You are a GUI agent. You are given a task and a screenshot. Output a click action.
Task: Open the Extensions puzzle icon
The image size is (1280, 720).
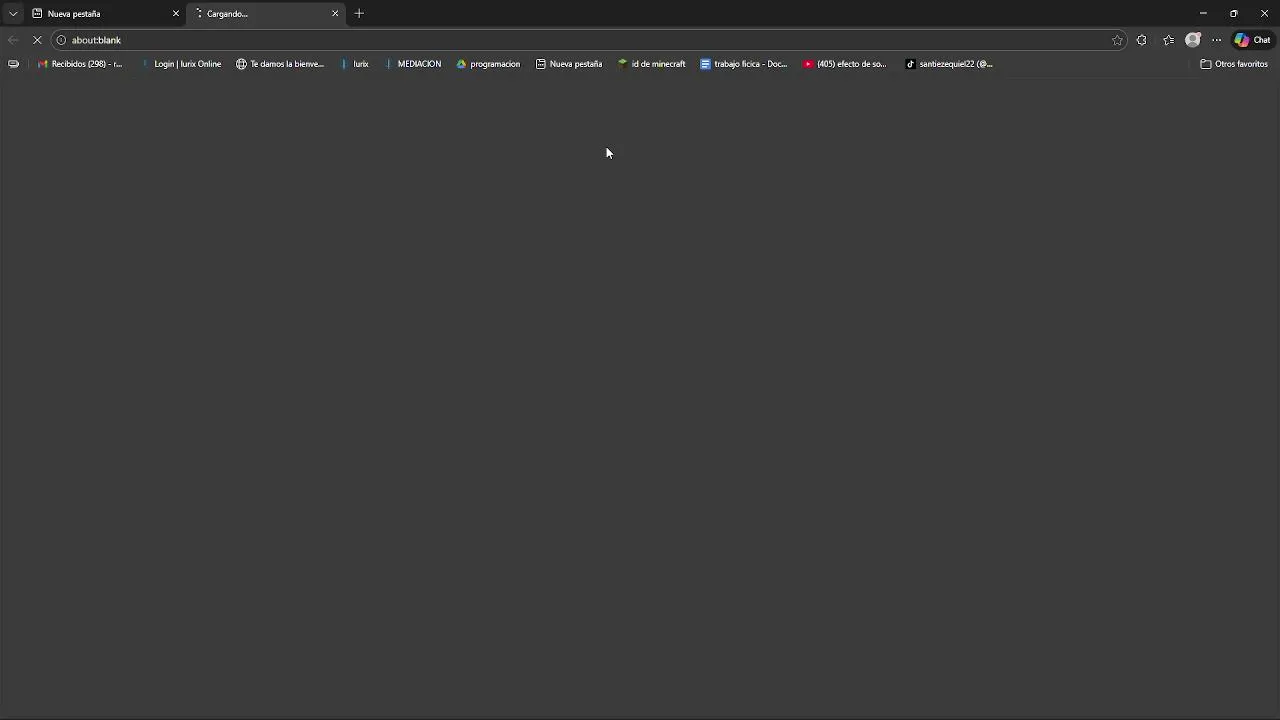[1142, 40]
